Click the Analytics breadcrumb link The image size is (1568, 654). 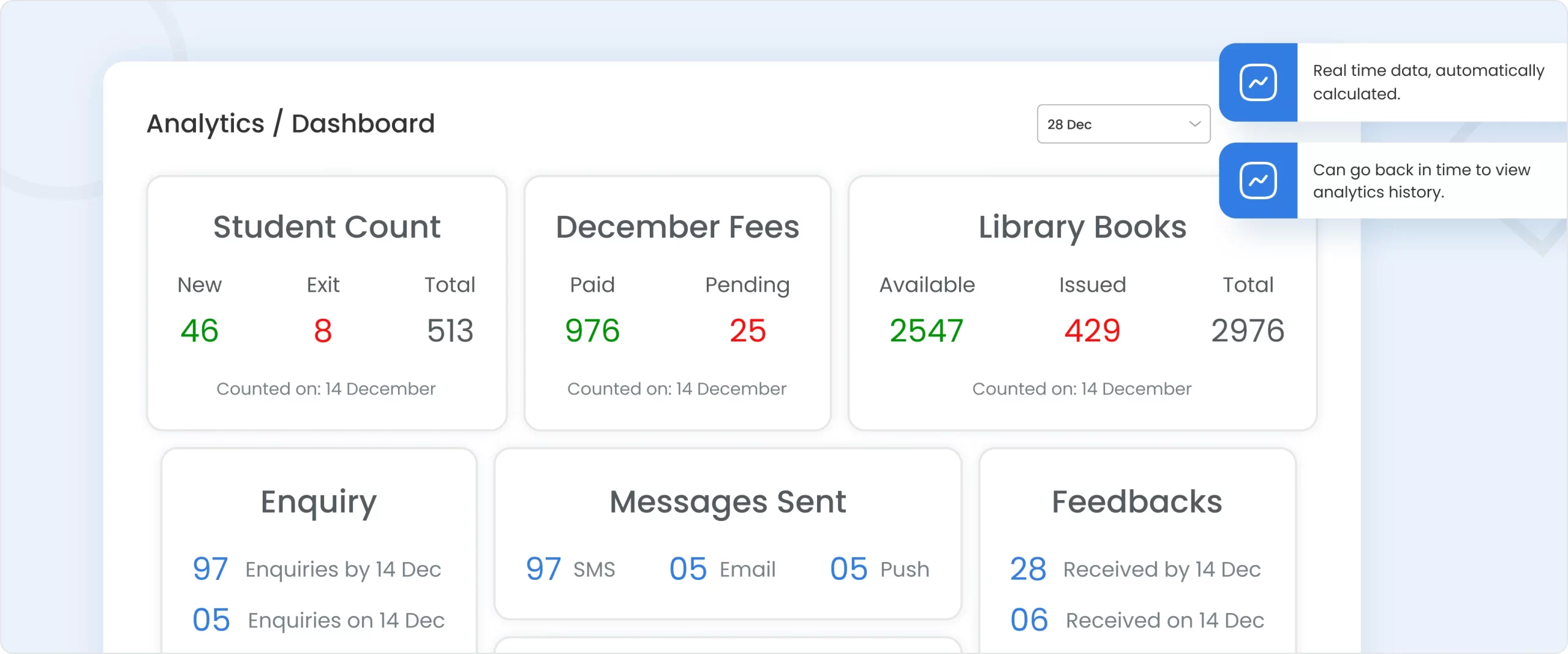[206, 123]
